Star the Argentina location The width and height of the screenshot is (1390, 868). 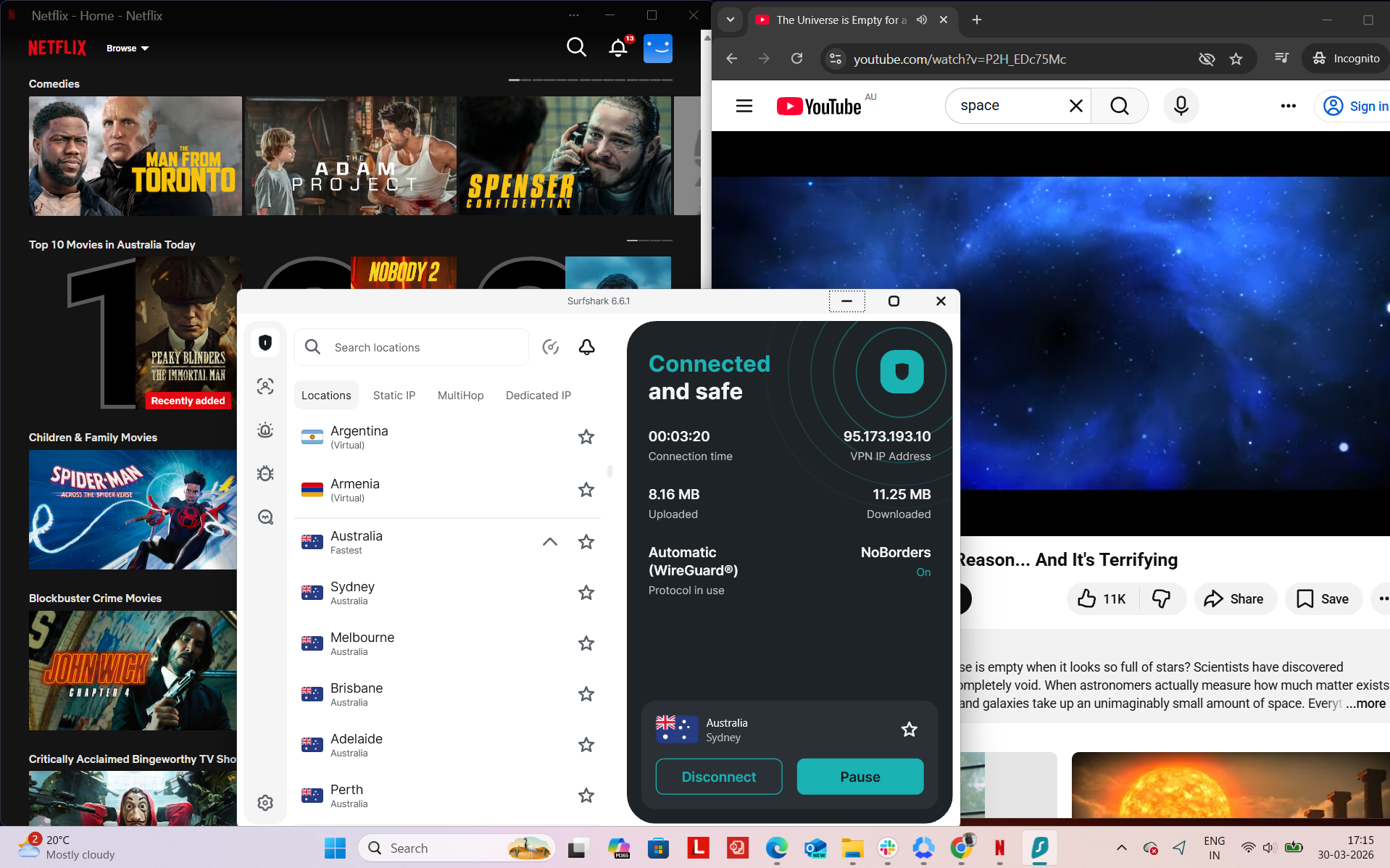coord(586,437)
